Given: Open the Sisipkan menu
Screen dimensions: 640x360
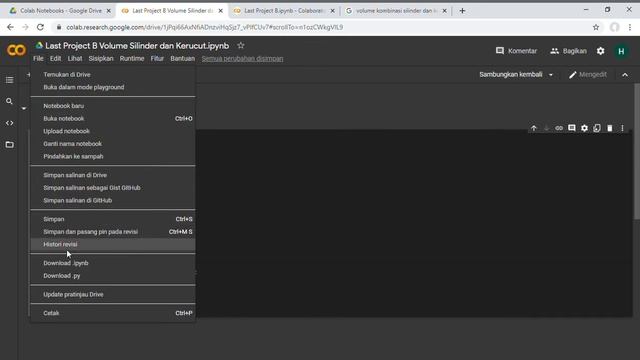Looking at the screenshot, I should pyautogui.click(x=101, y=58).
